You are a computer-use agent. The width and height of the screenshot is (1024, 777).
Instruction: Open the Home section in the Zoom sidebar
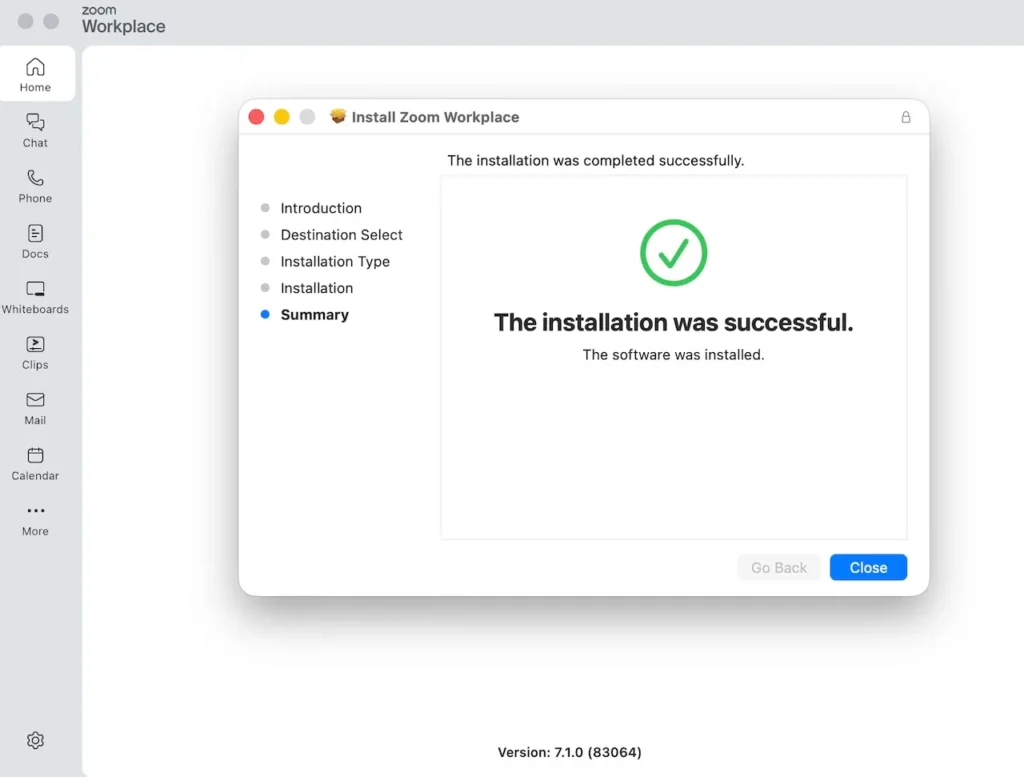(37, 74)
